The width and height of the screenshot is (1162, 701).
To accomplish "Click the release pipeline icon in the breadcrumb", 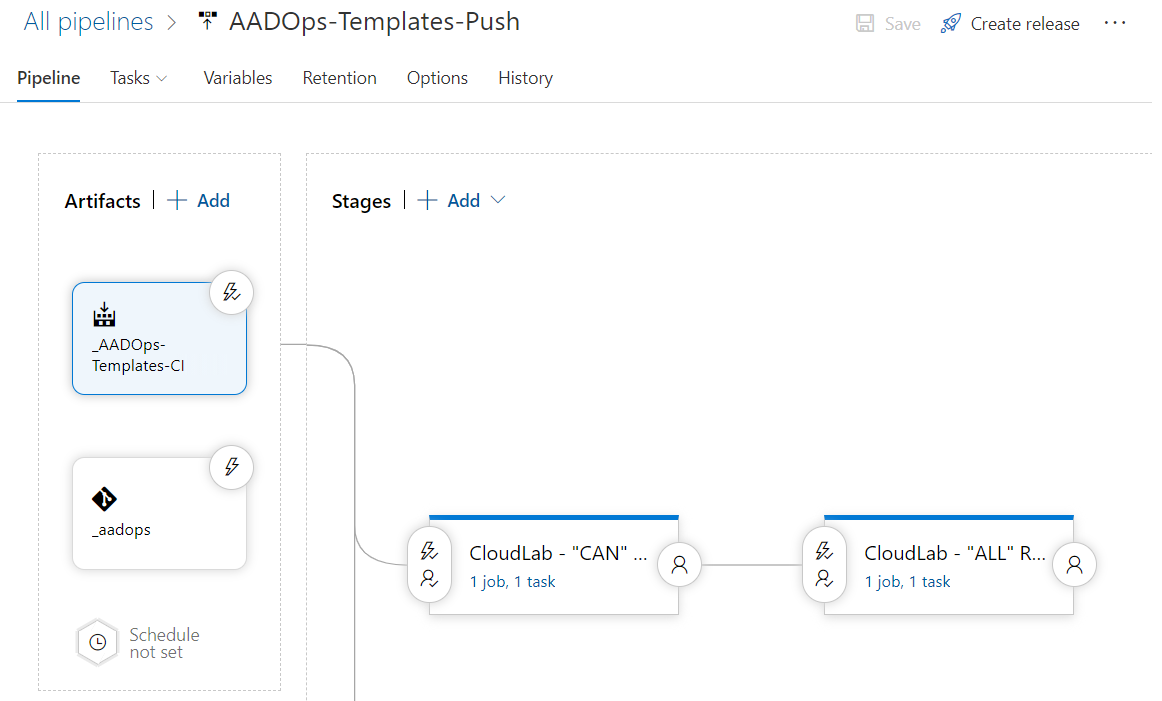I will tap(207, 19).
